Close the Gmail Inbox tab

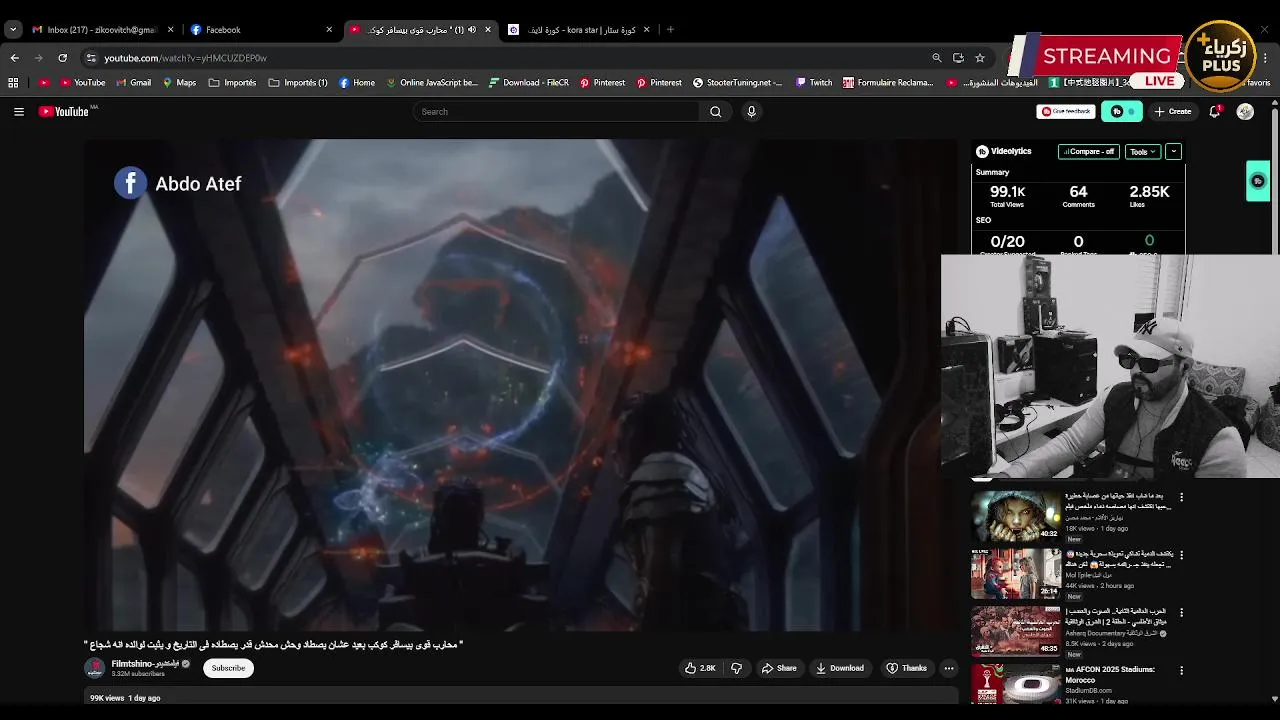tap(170, 30)
